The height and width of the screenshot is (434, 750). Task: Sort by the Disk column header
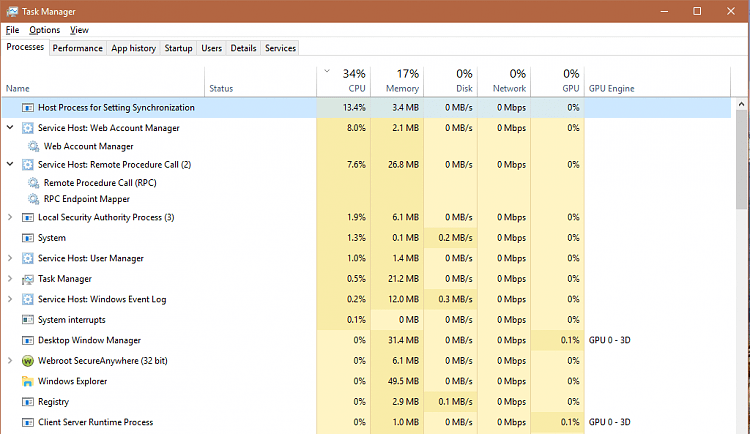[x=451, y=81]
